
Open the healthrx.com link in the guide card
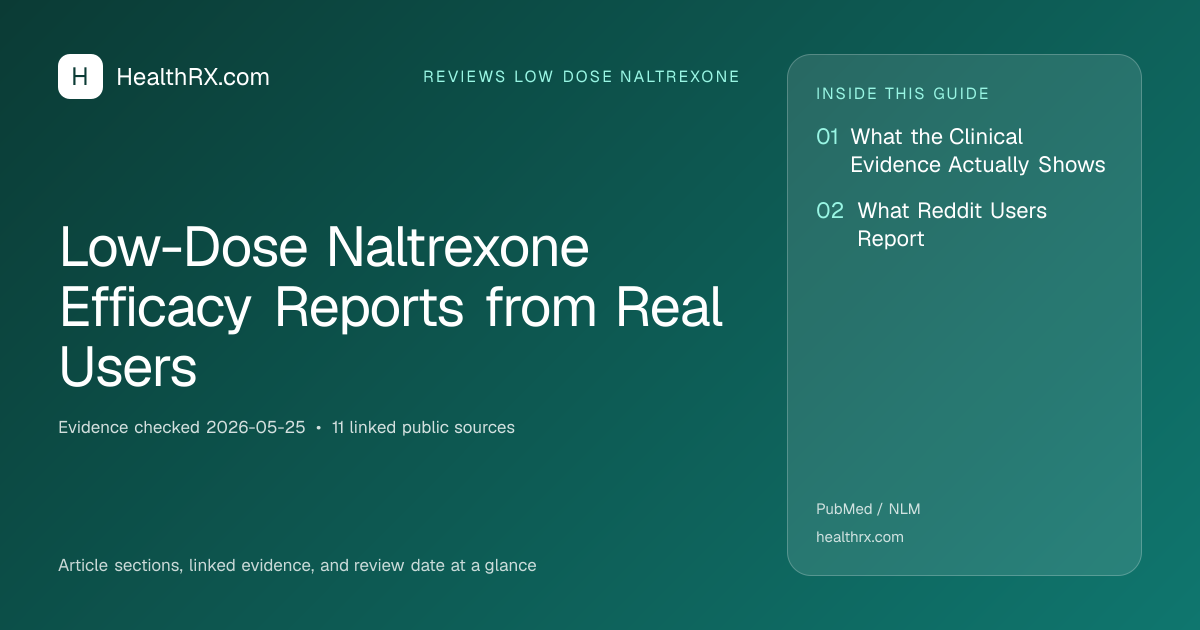click(860, 537)
